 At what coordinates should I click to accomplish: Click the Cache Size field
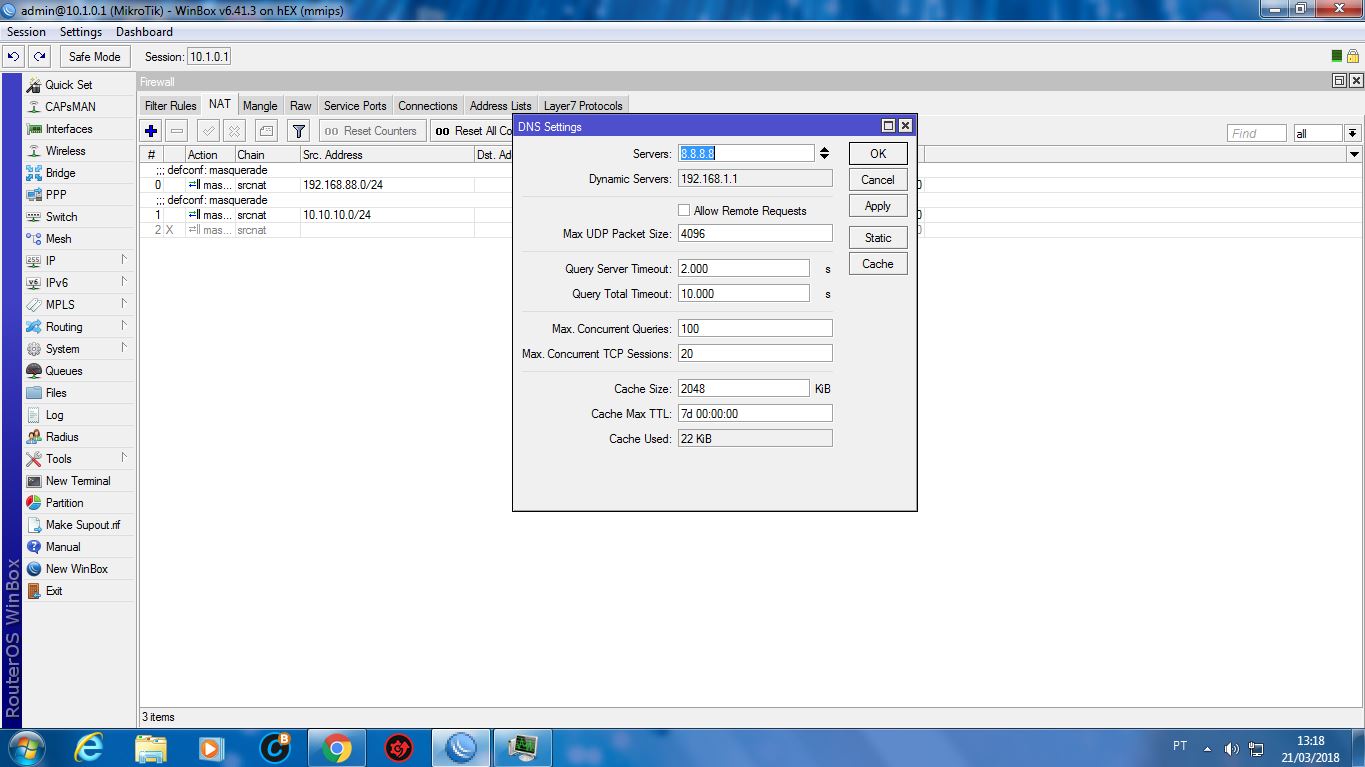tap(743, 389)
